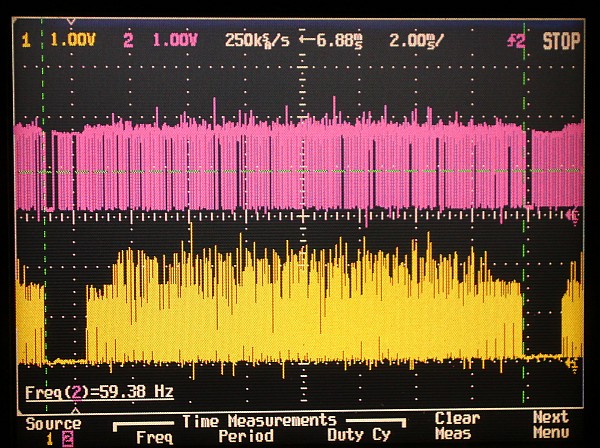Viewport: 600px width, 448px height.
Task: Select the highlighted source 2 indicator
Action: click(x=68, y=437)
